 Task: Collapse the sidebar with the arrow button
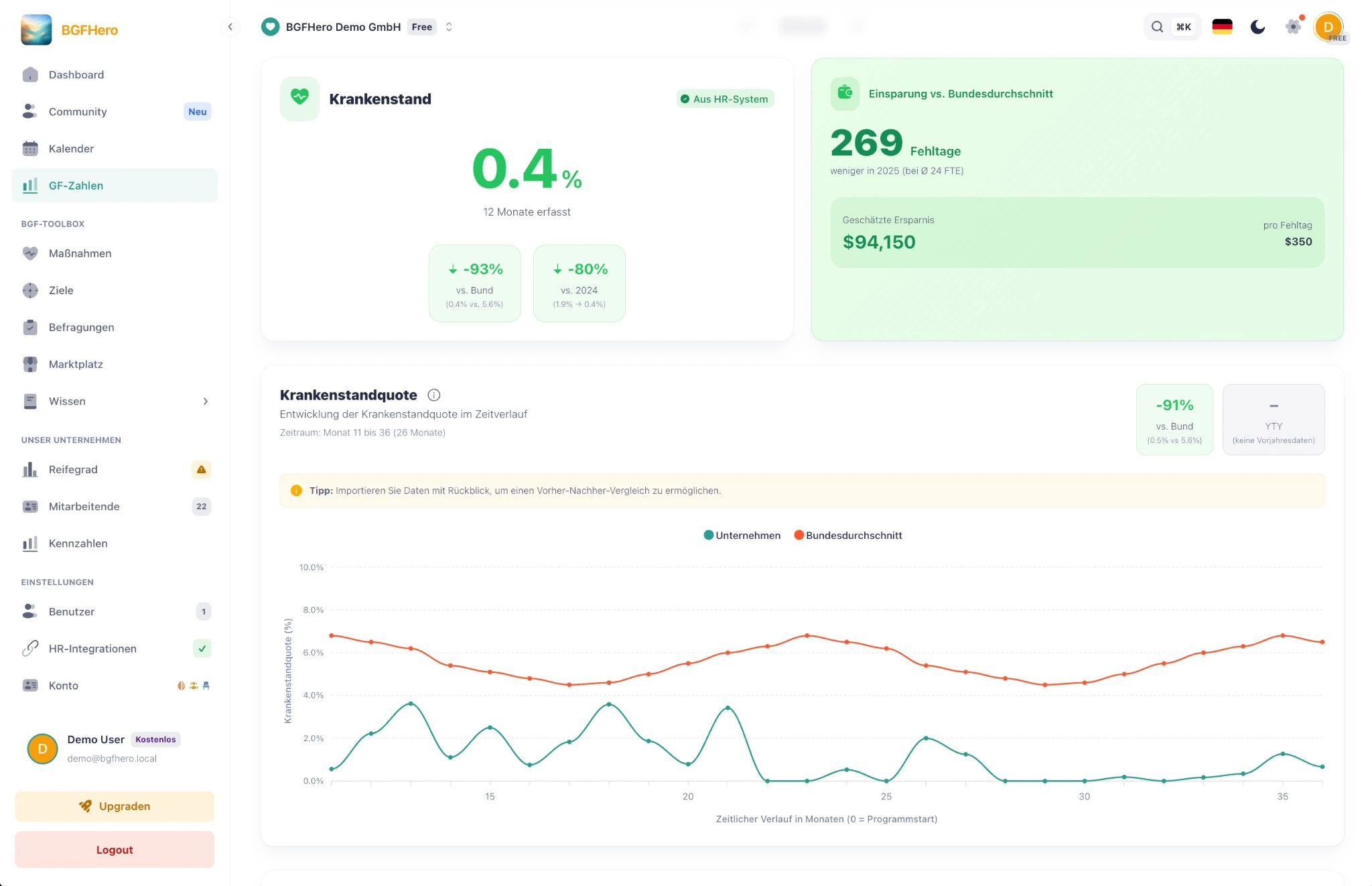pos(230,26)
